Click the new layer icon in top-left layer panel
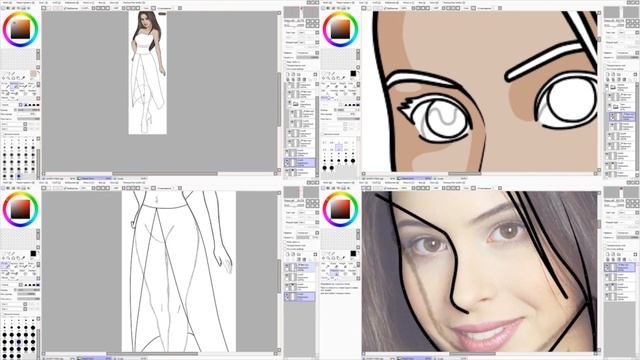Screen dimensions: 640x360 tap(289, 75)
